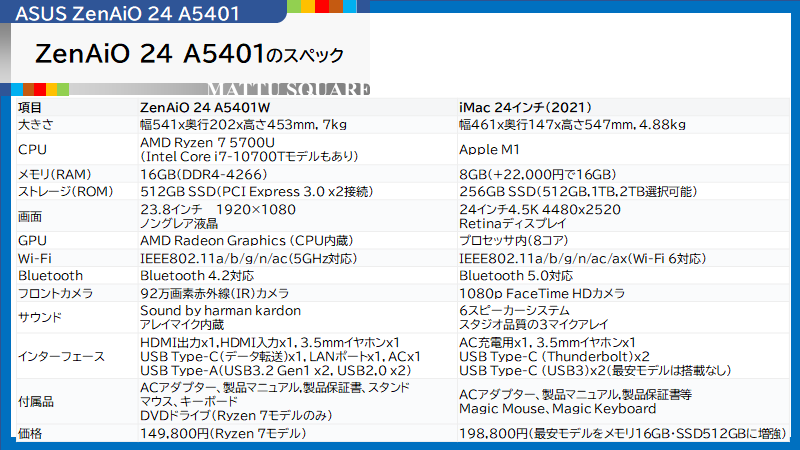Select the '画面' row label
800x450 pixels.
(30, 217)
